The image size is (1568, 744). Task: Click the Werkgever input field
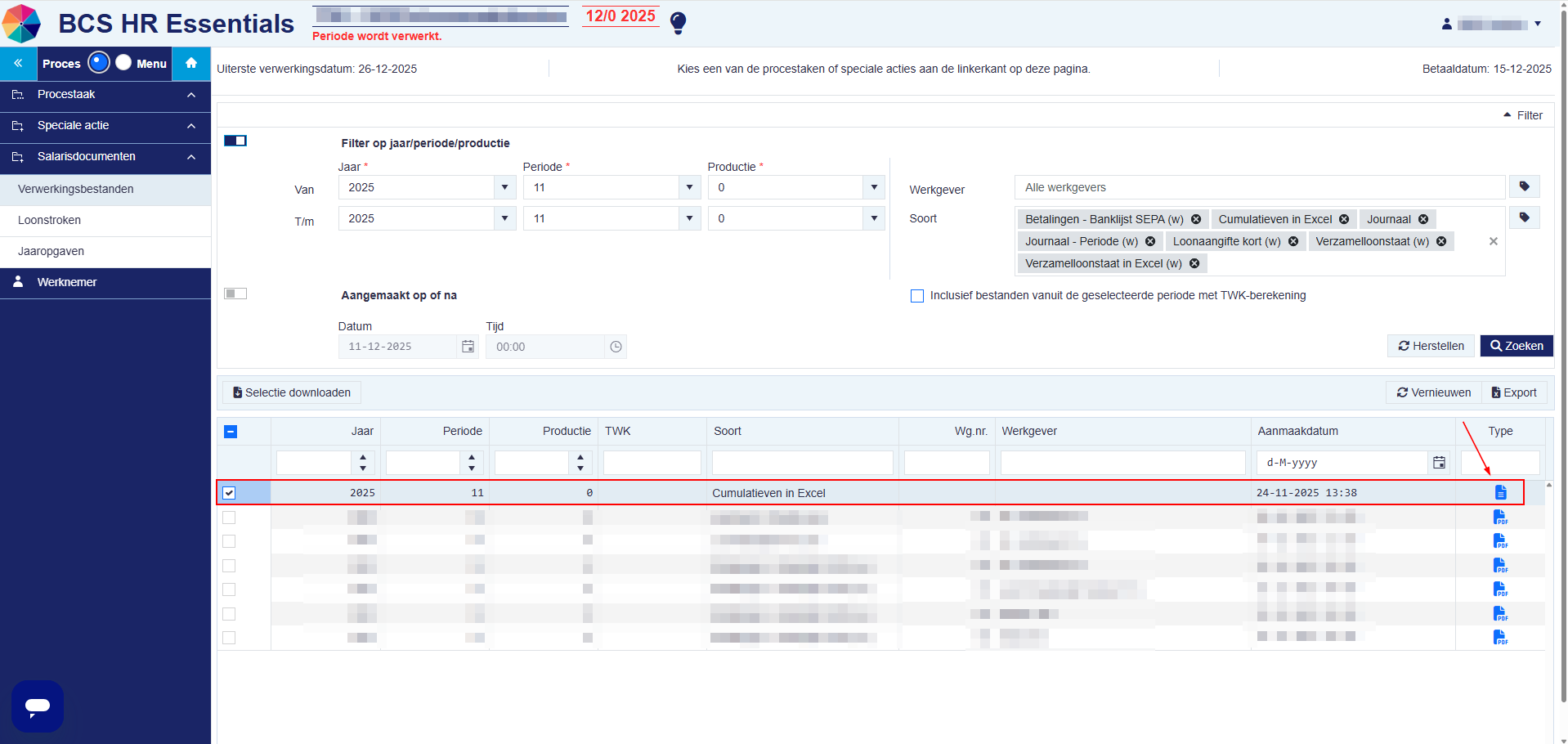1260,187
